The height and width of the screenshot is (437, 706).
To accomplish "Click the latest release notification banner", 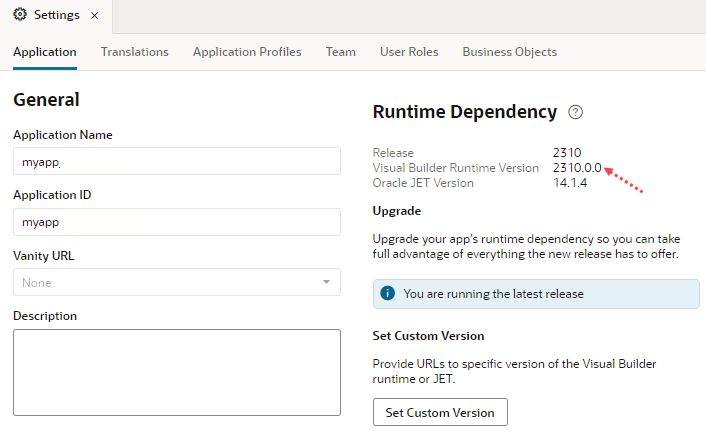I will [536, 294].
